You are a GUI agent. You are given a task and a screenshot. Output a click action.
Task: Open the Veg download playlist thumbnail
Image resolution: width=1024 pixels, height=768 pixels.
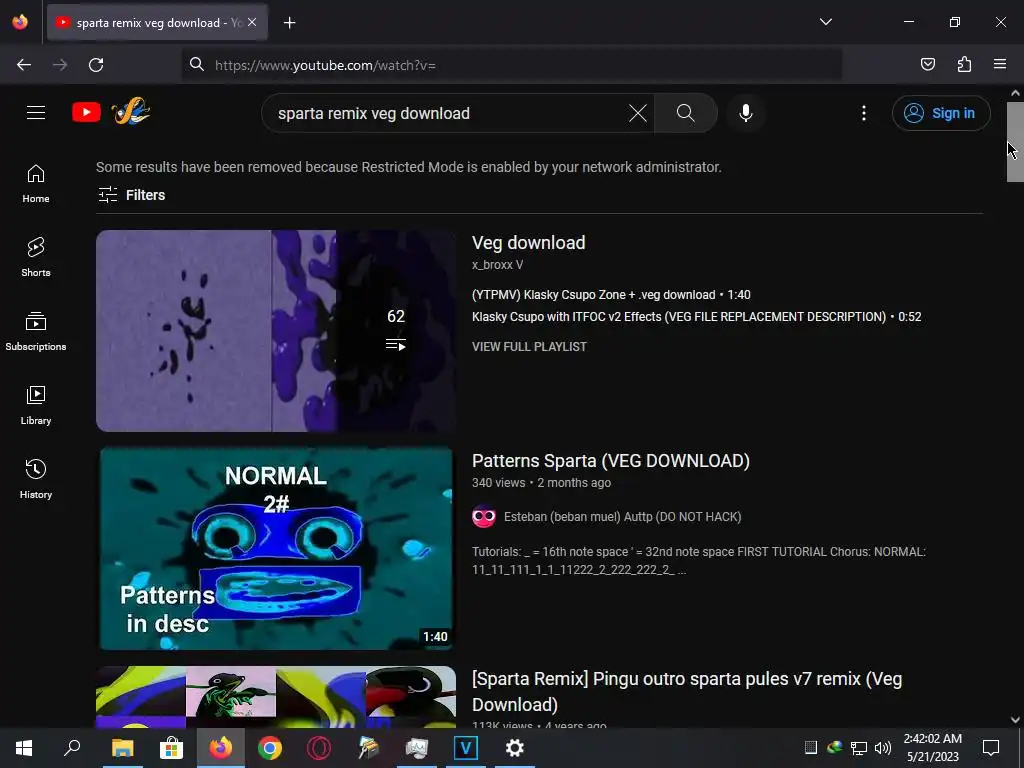point(276,330)
